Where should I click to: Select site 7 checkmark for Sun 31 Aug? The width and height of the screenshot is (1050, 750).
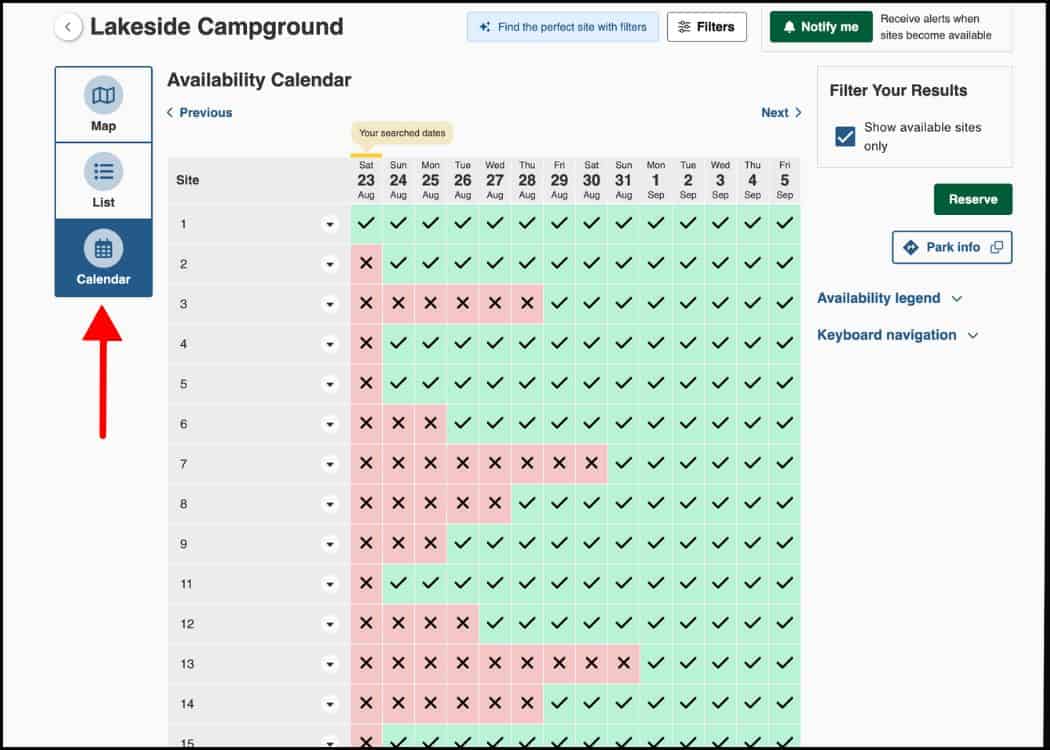coord(623,463)
